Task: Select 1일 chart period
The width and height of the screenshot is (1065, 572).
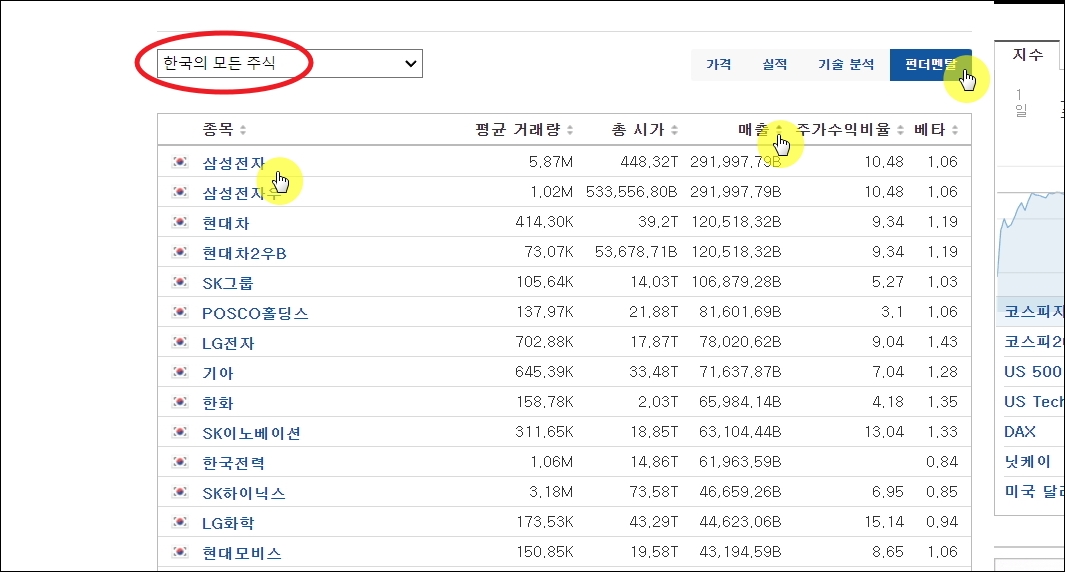Action: coord(1020,102)
